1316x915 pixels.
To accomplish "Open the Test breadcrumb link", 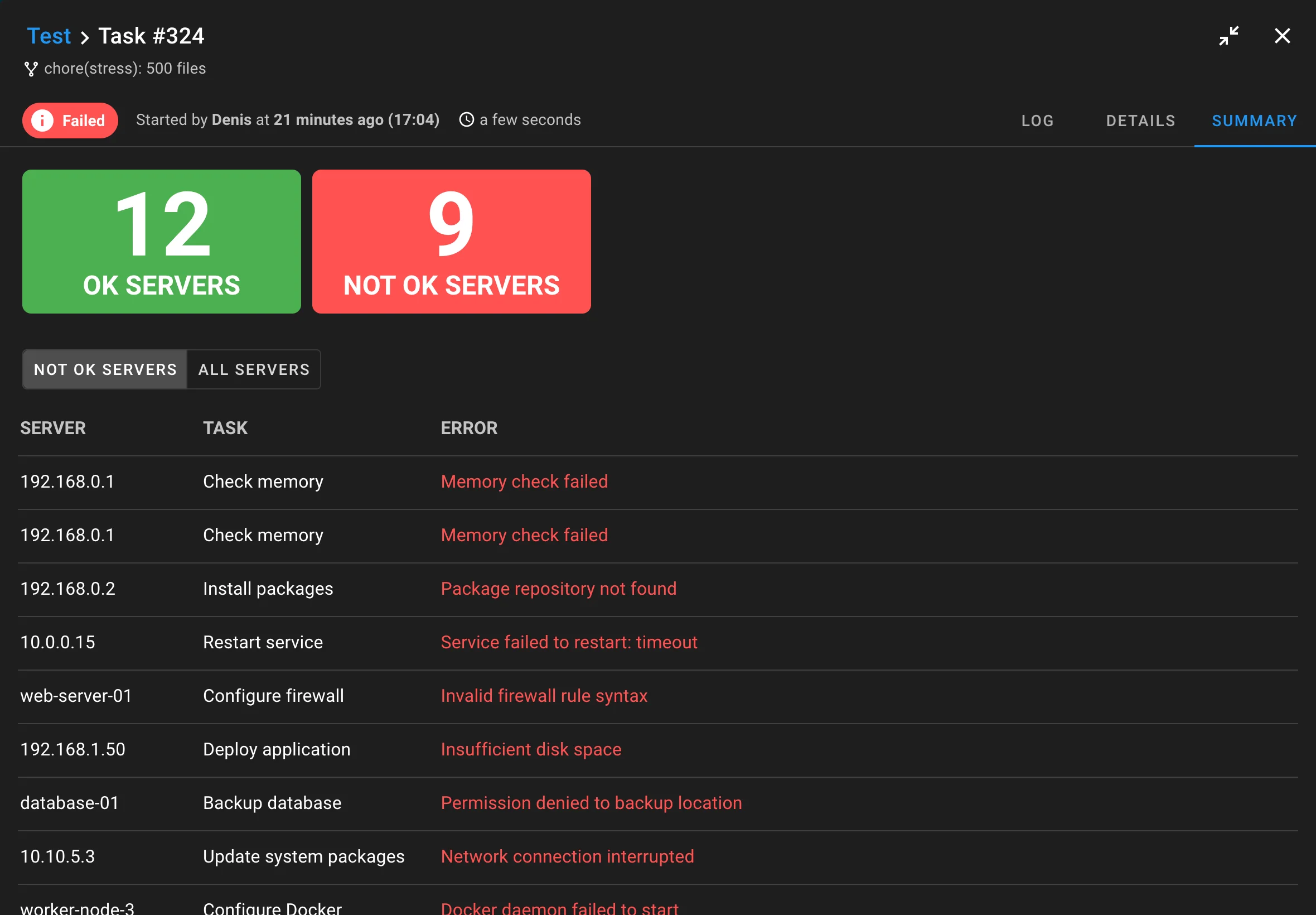I will tap(49, 36).
